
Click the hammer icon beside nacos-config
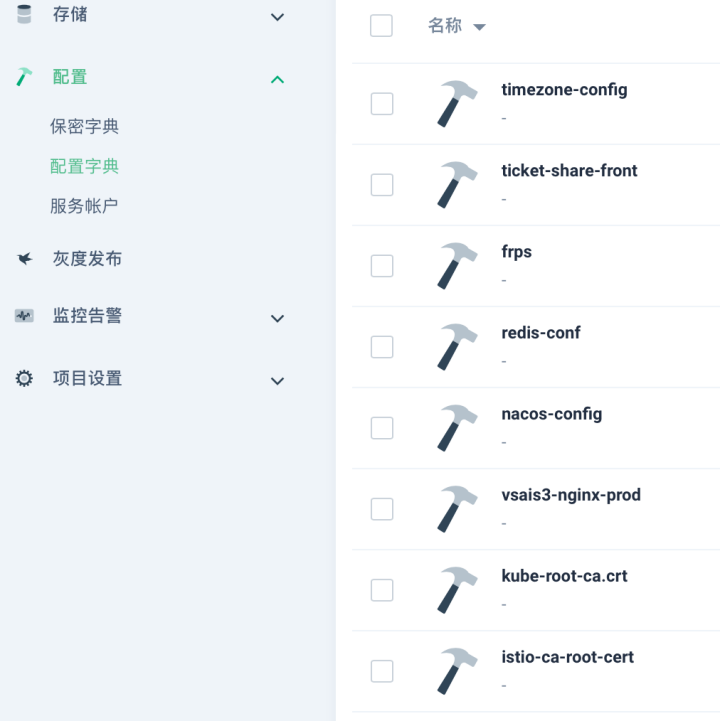[x=457, y=427]
